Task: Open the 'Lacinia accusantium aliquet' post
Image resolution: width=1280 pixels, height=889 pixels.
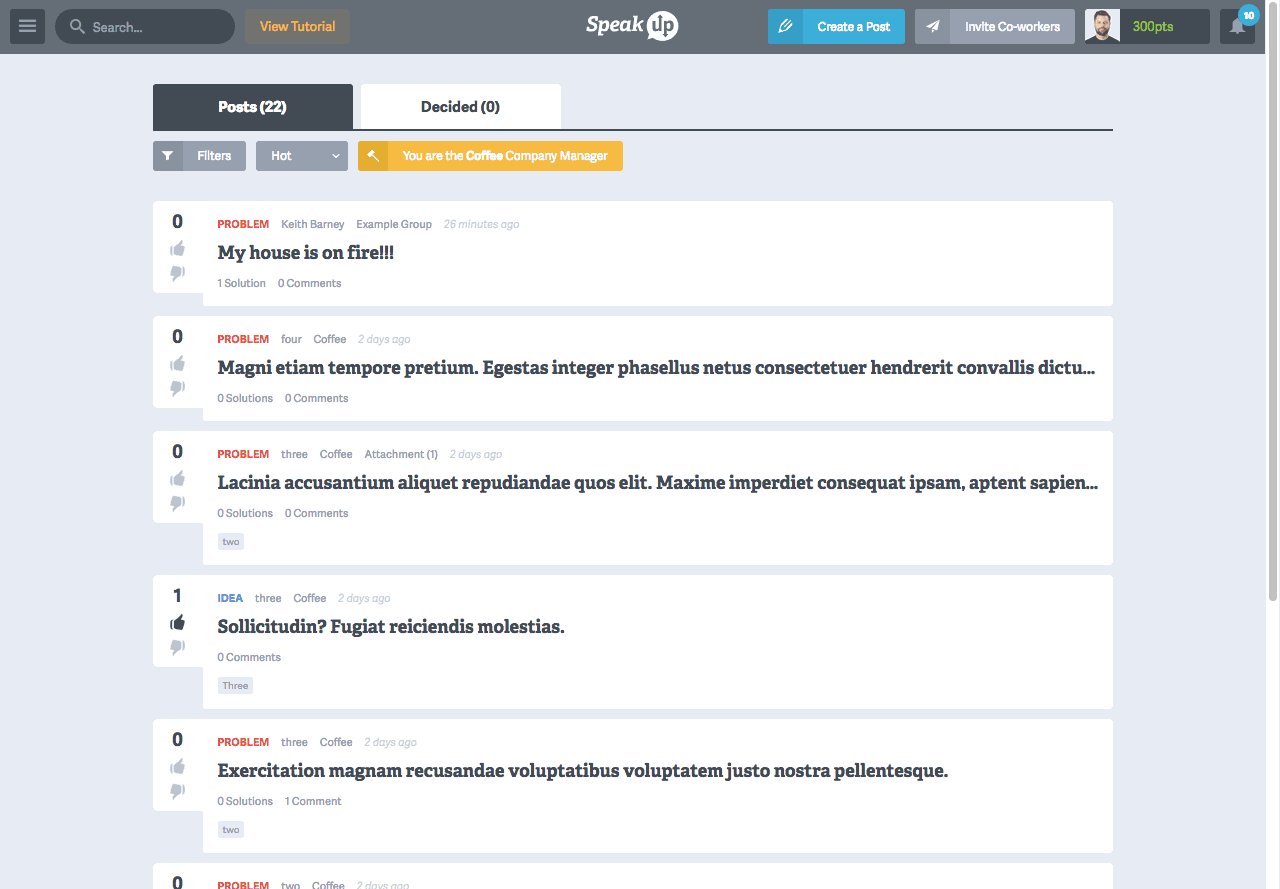Action: (658, 483)
